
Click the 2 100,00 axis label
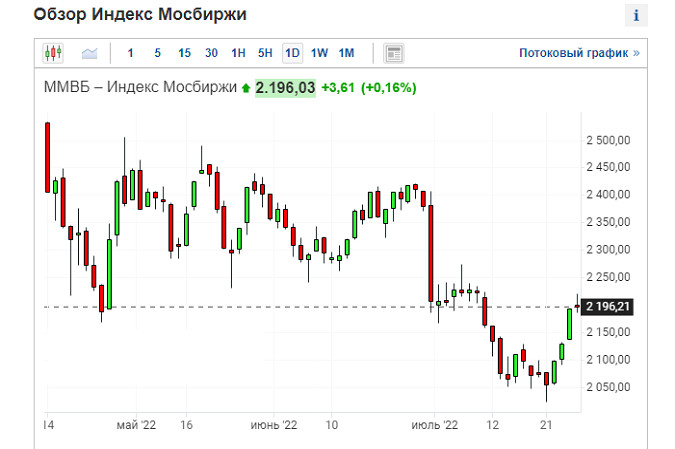[608, 359]
